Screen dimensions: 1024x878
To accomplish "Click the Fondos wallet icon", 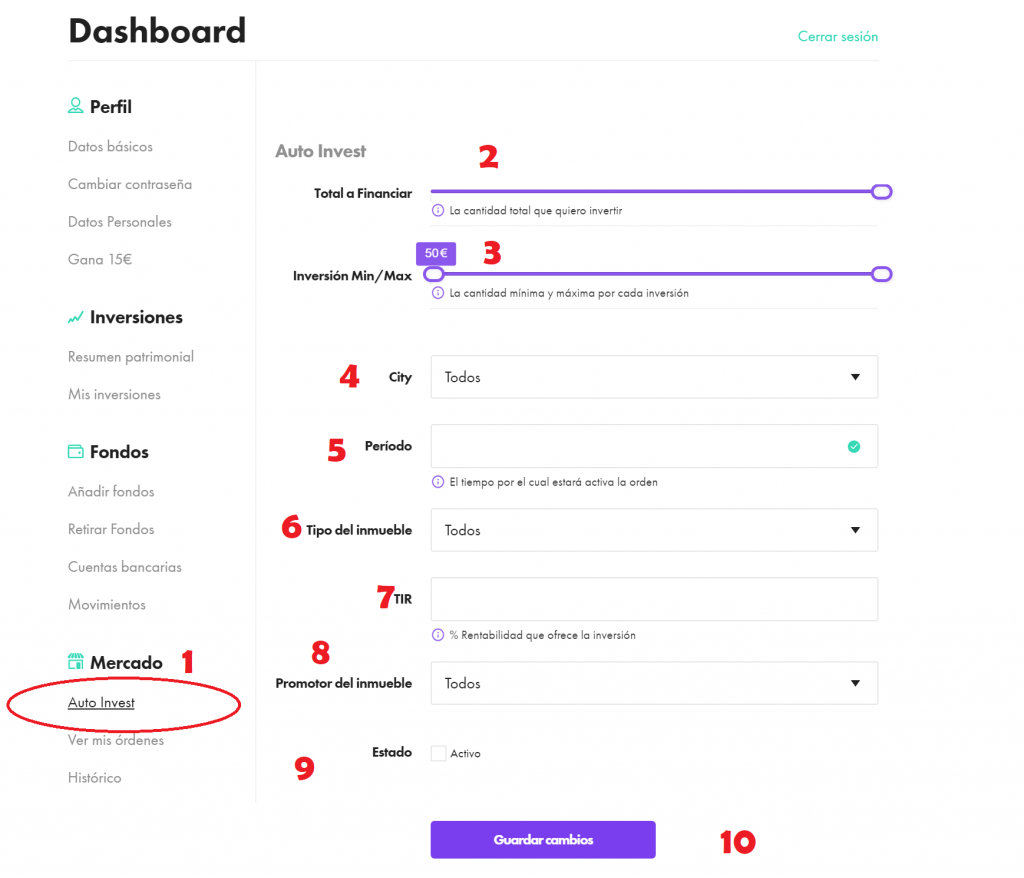I will tap(76, 452).
